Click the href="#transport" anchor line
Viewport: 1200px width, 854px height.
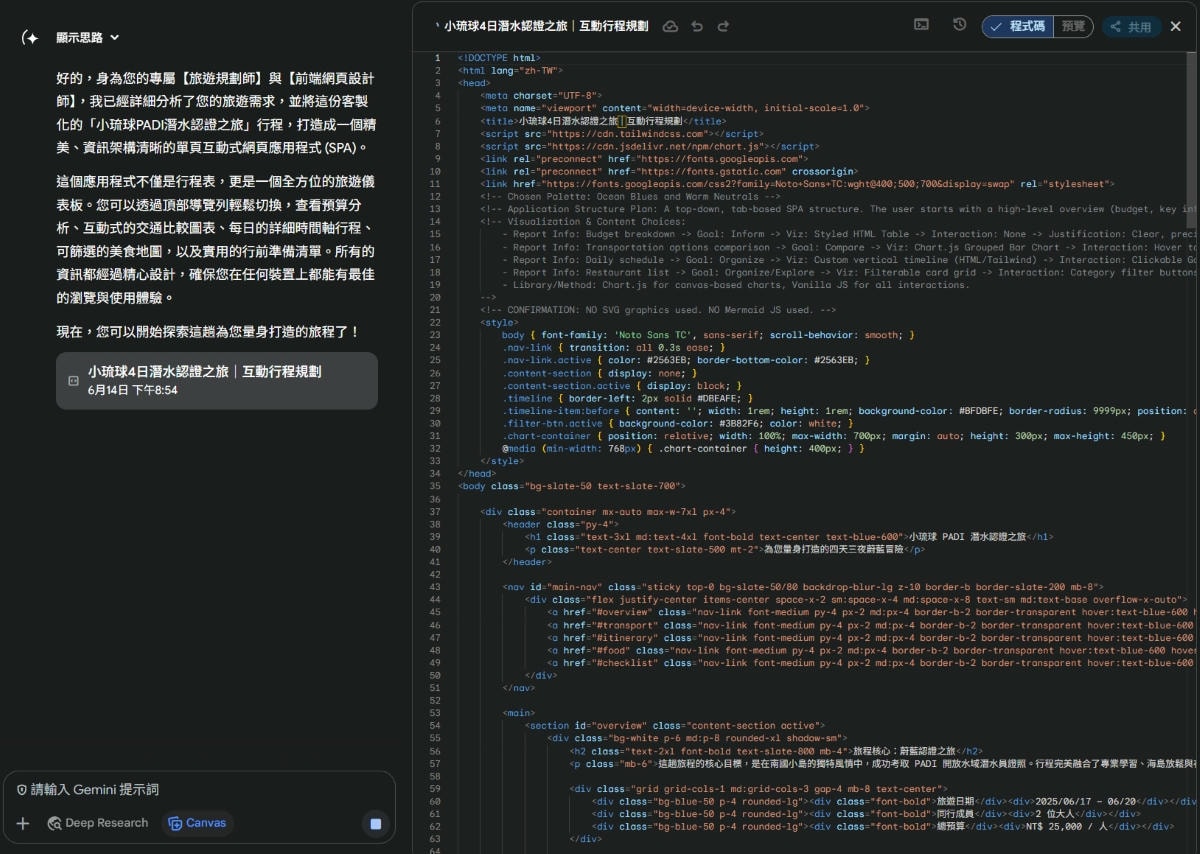tap(871, 625)
